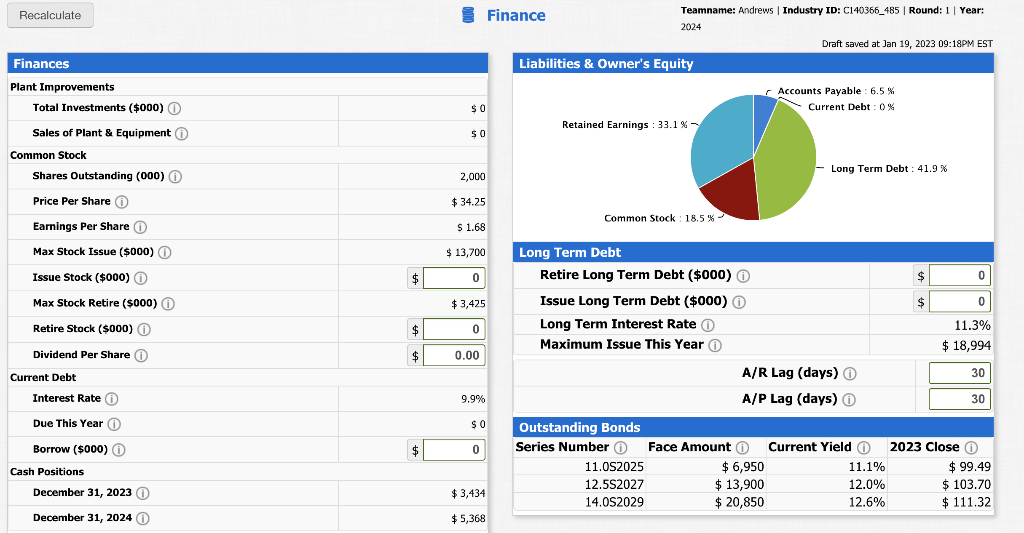Select the Issue Long Term Debt input
1024x533 pixels.
click(960, 301)
